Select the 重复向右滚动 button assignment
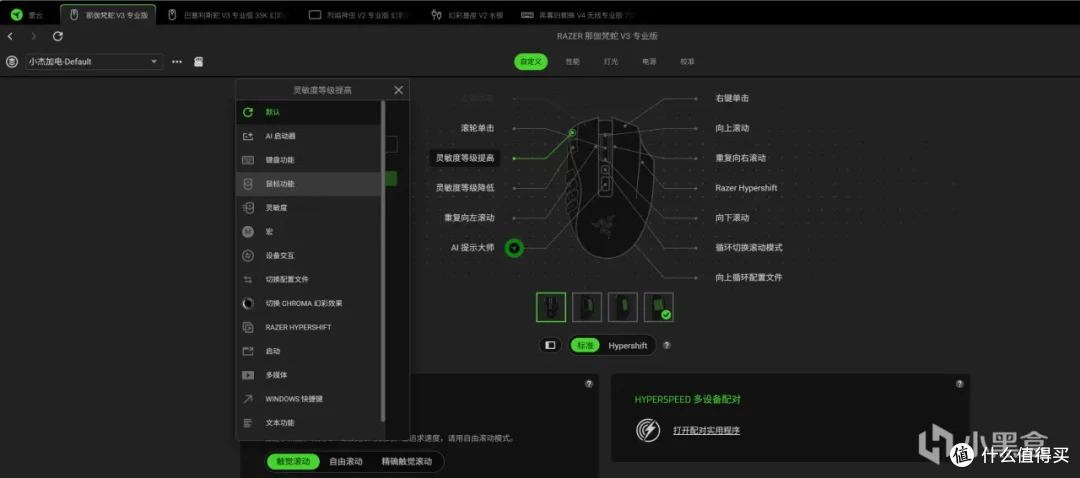The image size is (1080, 478). [740, 158]
